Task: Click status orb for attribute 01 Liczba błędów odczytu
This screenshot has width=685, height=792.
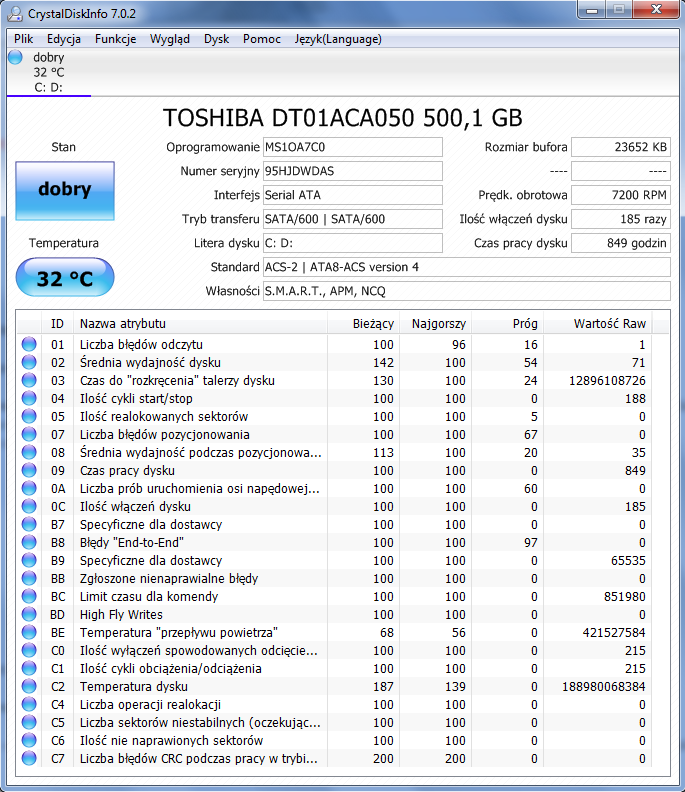Action: point(29,344)
